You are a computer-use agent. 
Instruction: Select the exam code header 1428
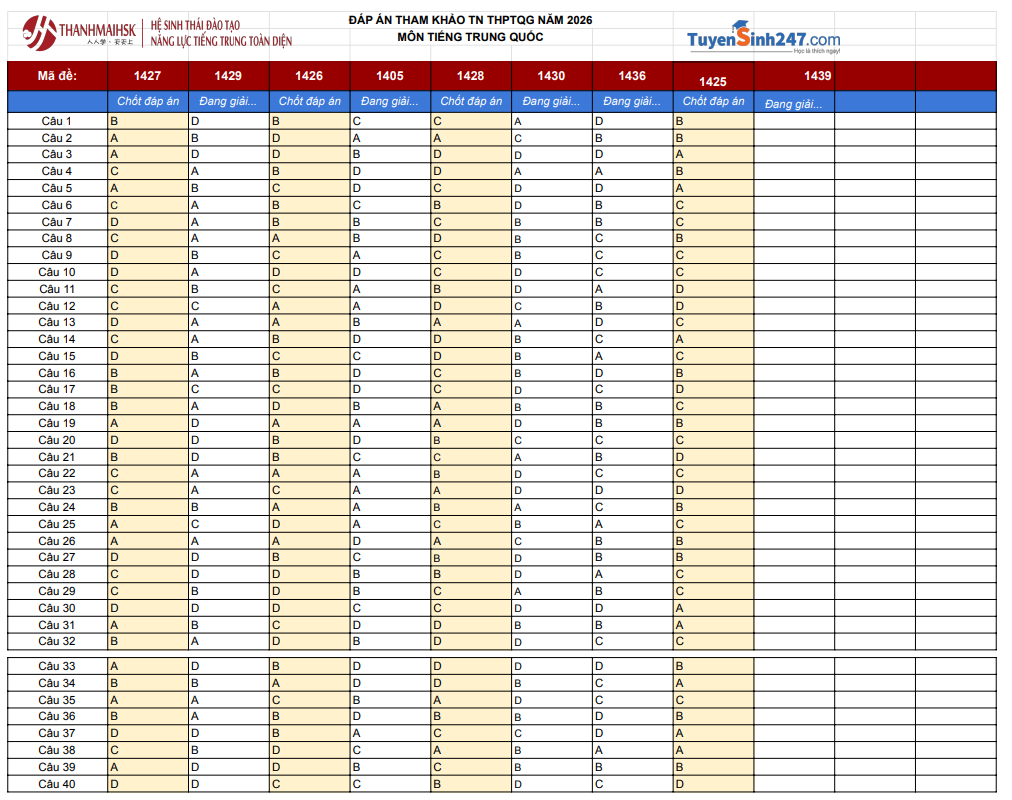coord(471,76)
